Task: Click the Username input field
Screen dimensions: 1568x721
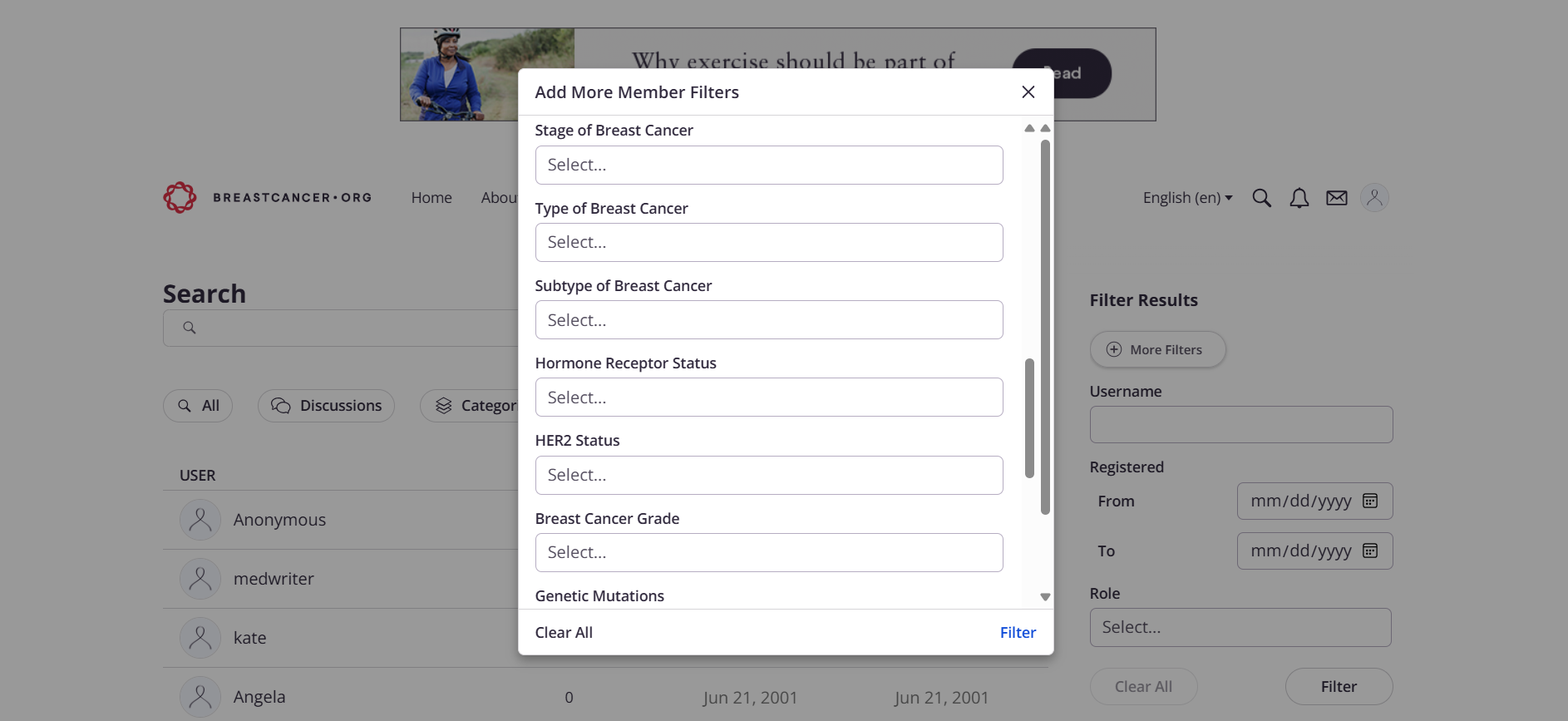Action: 1240,424
